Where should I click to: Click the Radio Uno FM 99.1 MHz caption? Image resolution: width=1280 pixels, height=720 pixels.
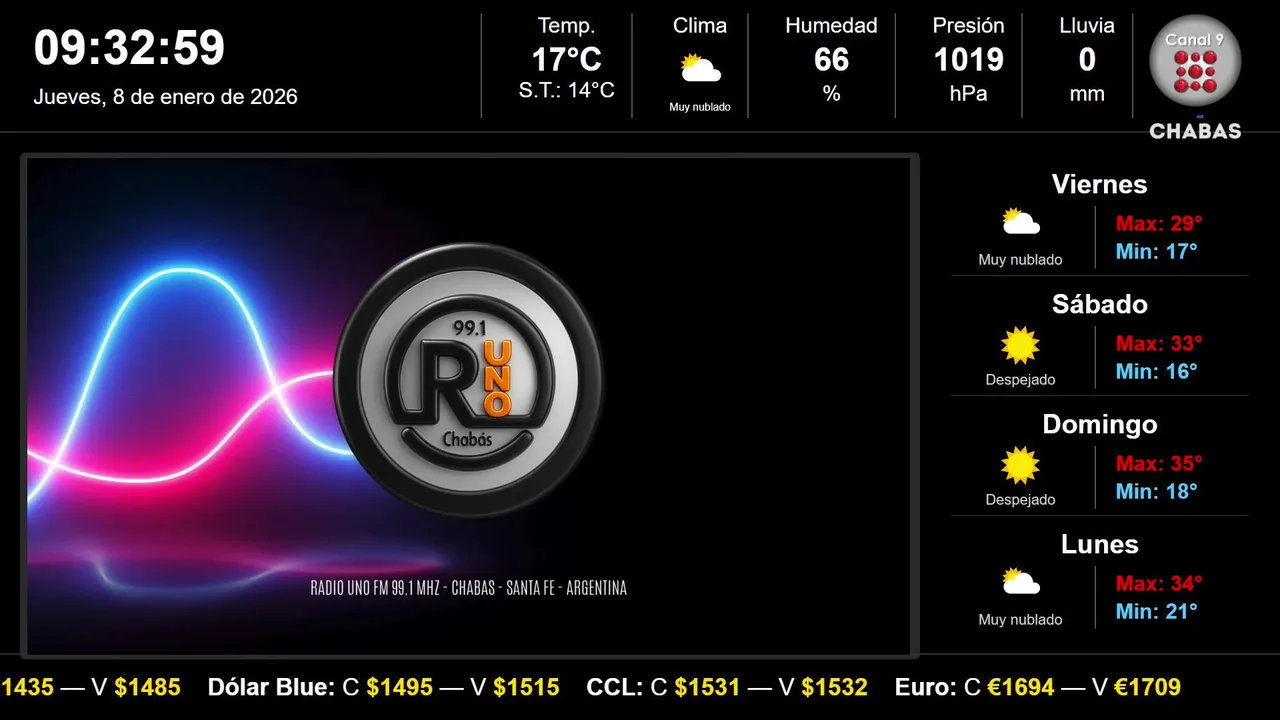click(x=469, y=588)
